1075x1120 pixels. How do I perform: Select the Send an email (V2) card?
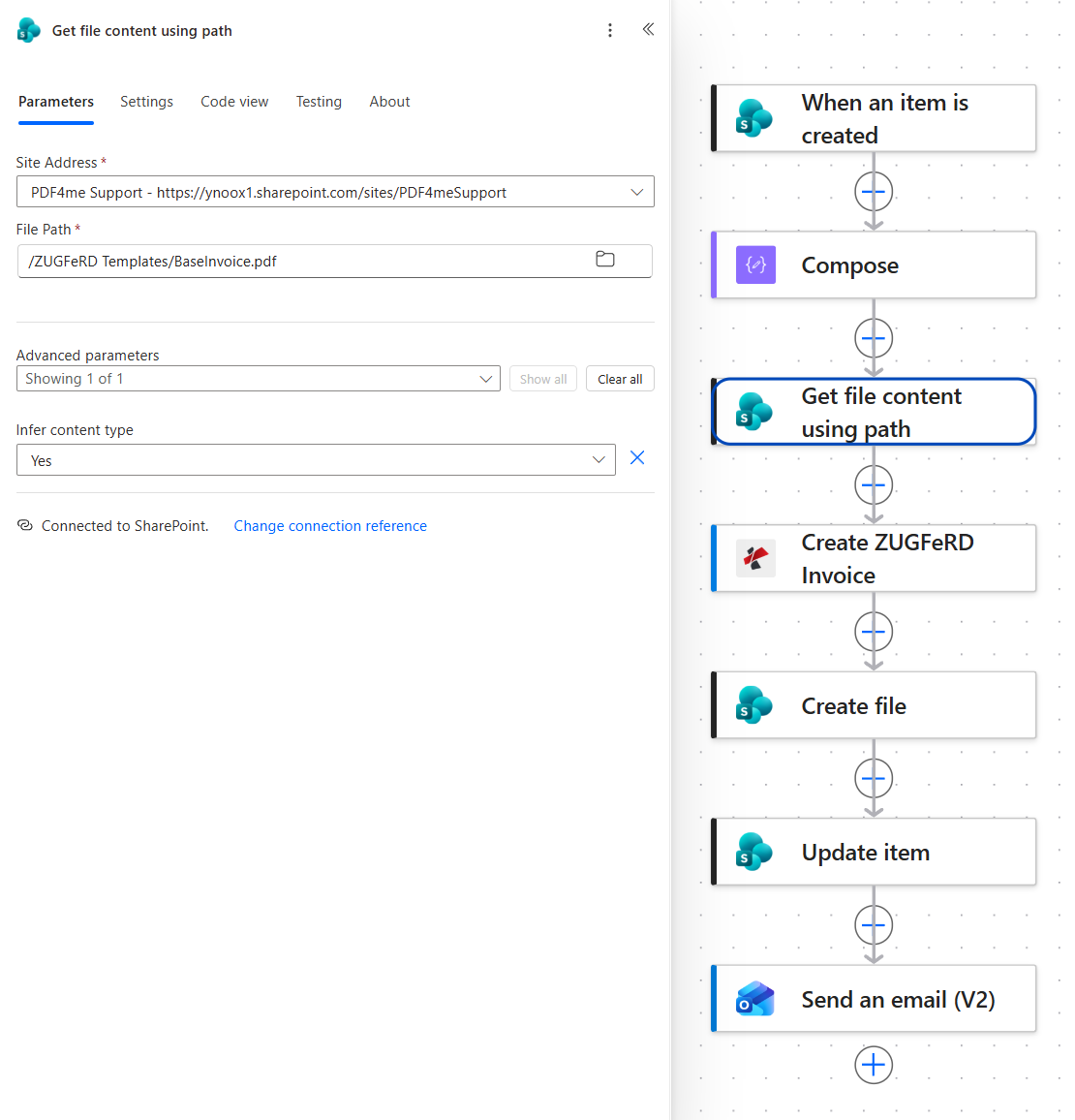875,999
